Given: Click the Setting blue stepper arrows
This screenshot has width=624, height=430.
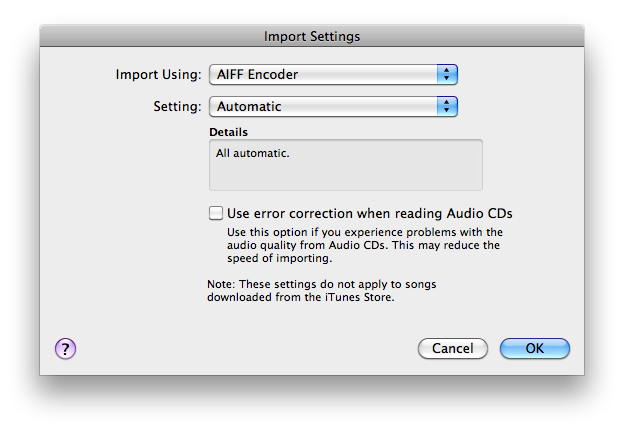Looking at the screenshot, I should coord(447,106).
